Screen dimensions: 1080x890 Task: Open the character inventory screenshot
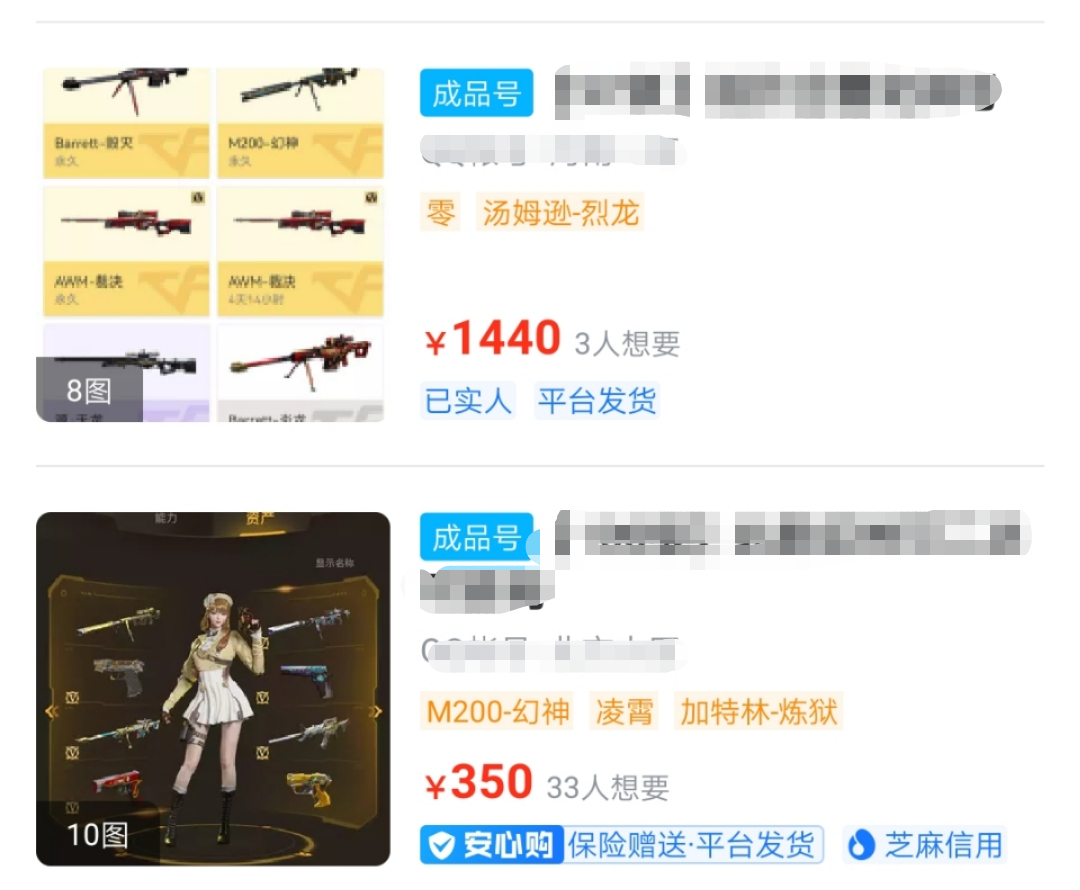(x=213, y=688)
